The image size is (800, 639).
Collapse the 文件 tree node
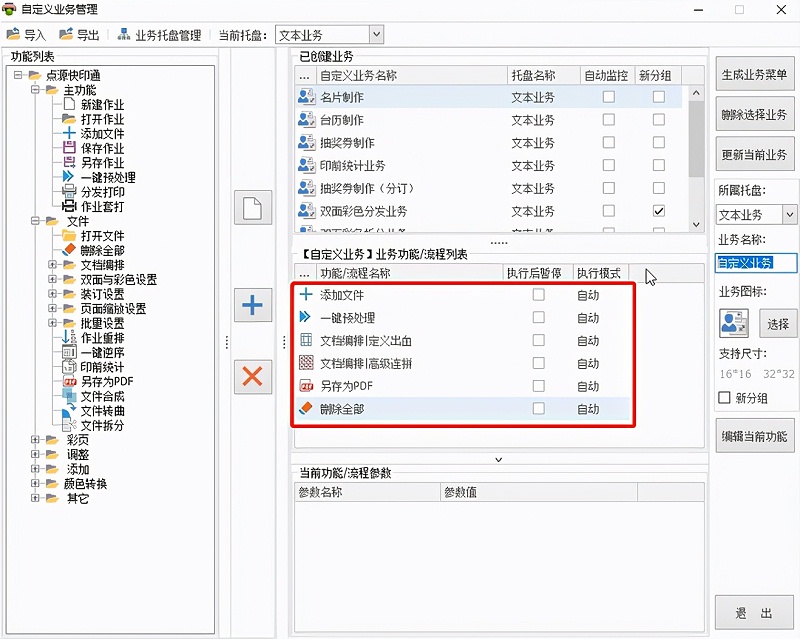pos(35,221)
